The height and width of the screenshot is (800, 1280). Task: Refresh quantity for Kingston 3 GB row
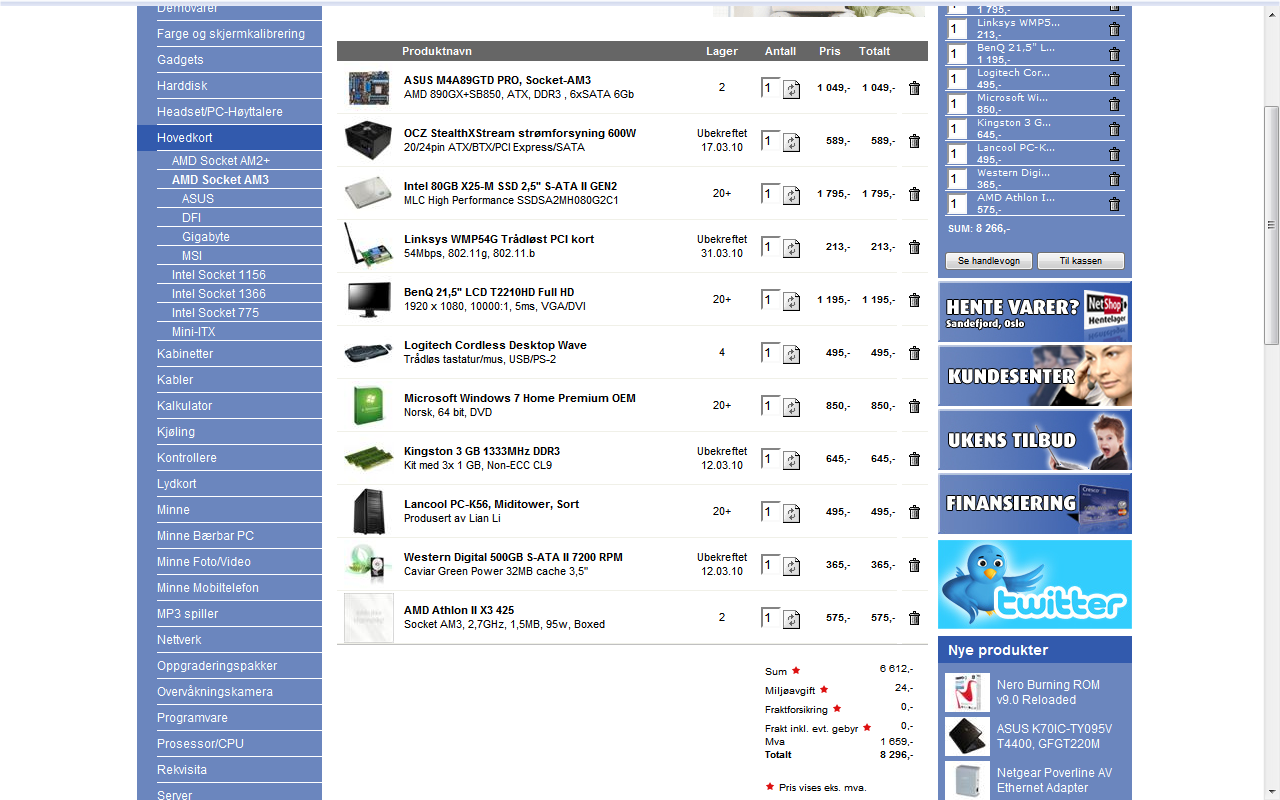791,460
